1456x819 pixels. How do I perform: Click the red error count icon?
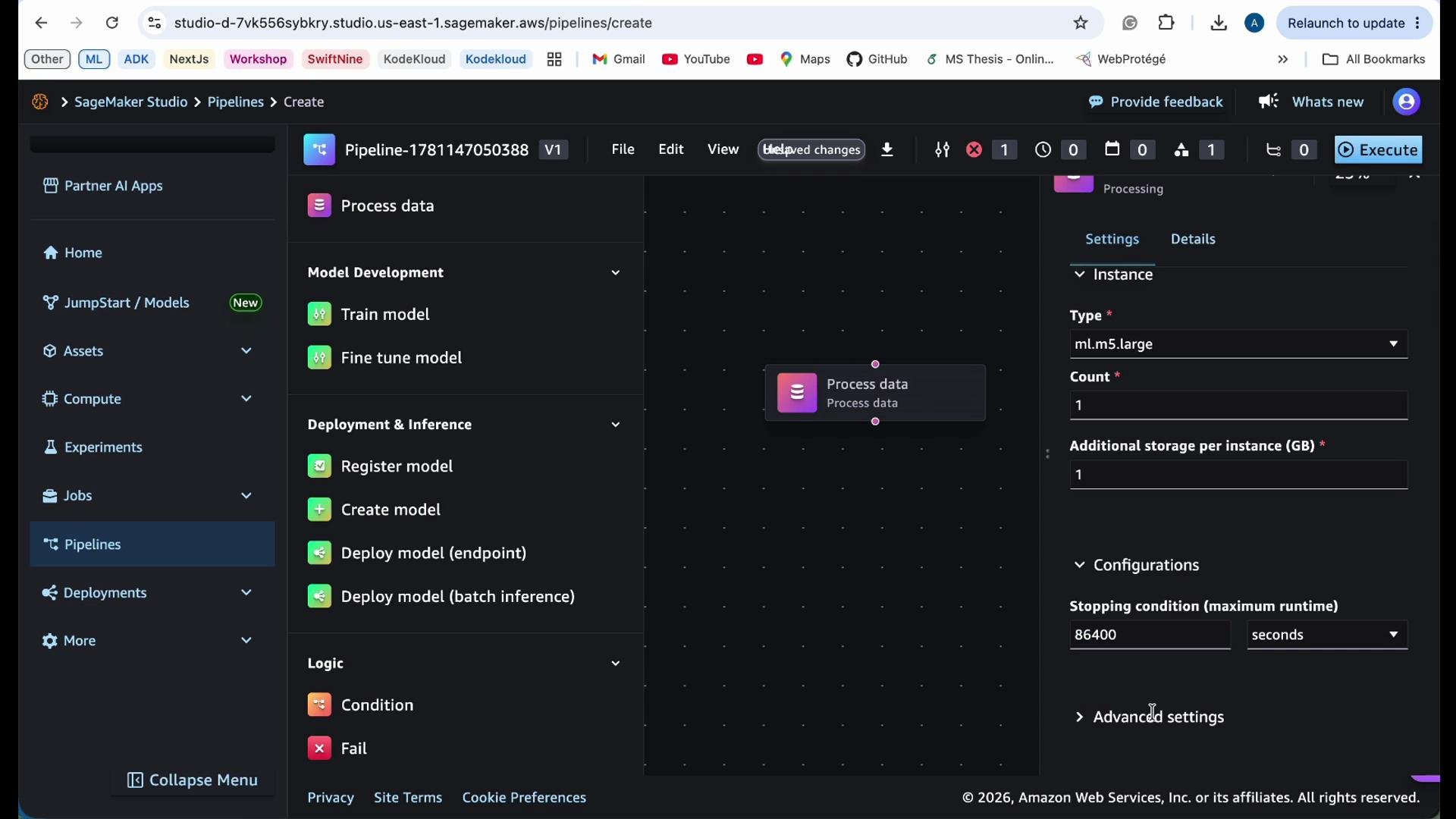(x=974, y=150)
